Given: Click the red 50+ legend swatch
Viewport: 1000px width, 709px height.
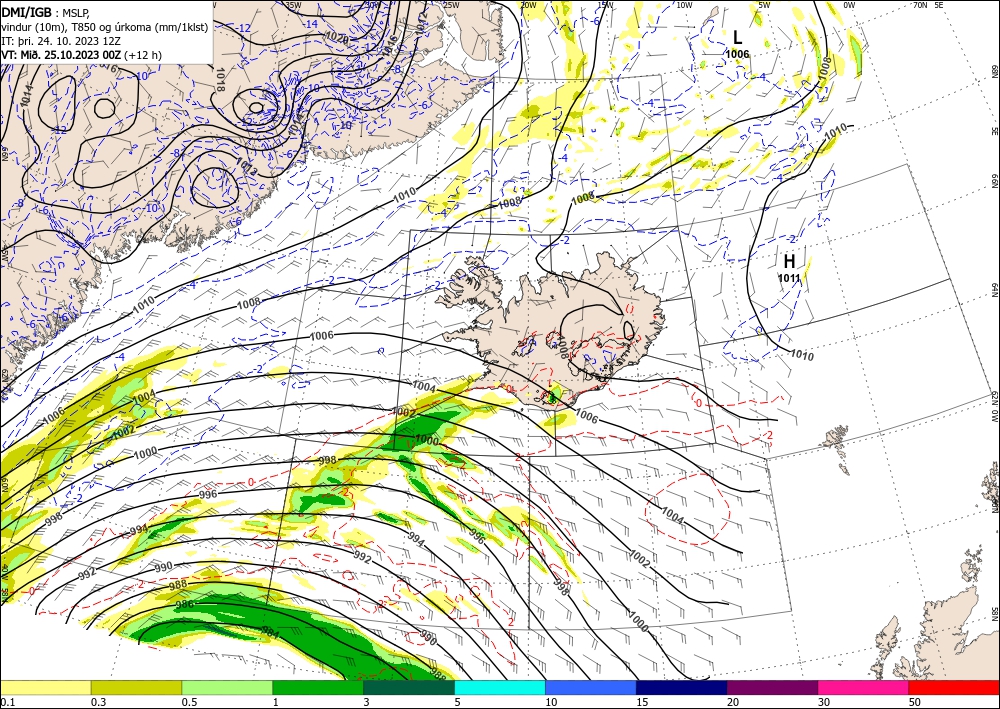Looking at the screenshot, I should click(x=954, y=687).
